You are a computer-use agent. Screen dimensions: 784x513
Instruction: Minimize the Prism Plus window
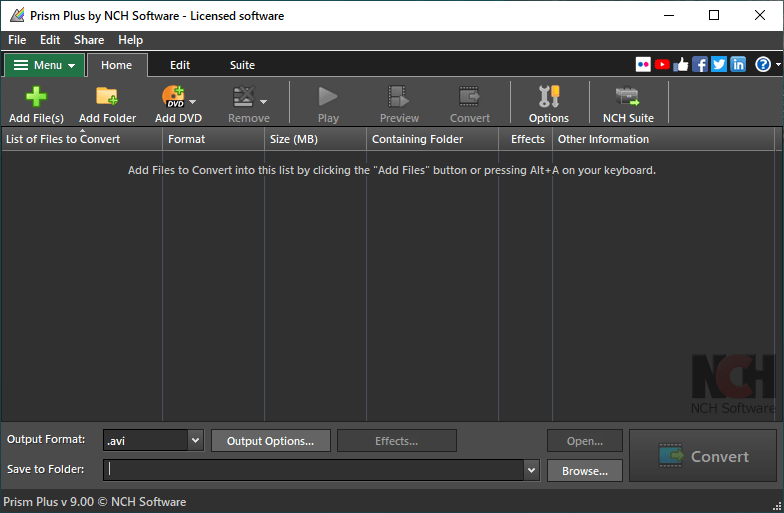668,16
